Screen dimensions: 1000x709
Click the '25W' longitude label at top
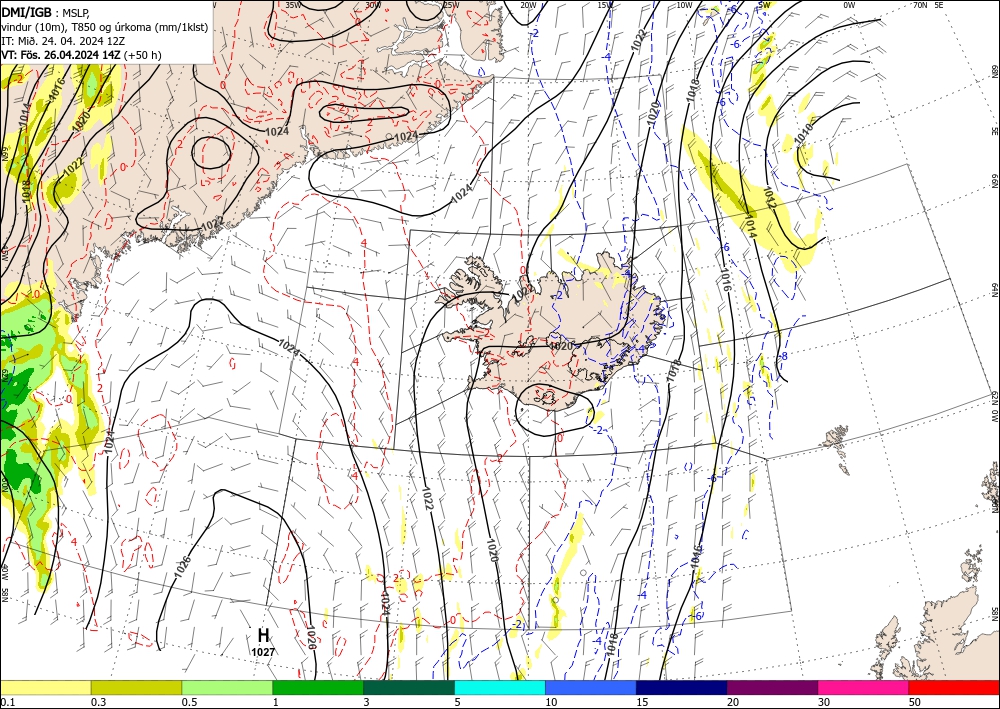tap(451, 5)
